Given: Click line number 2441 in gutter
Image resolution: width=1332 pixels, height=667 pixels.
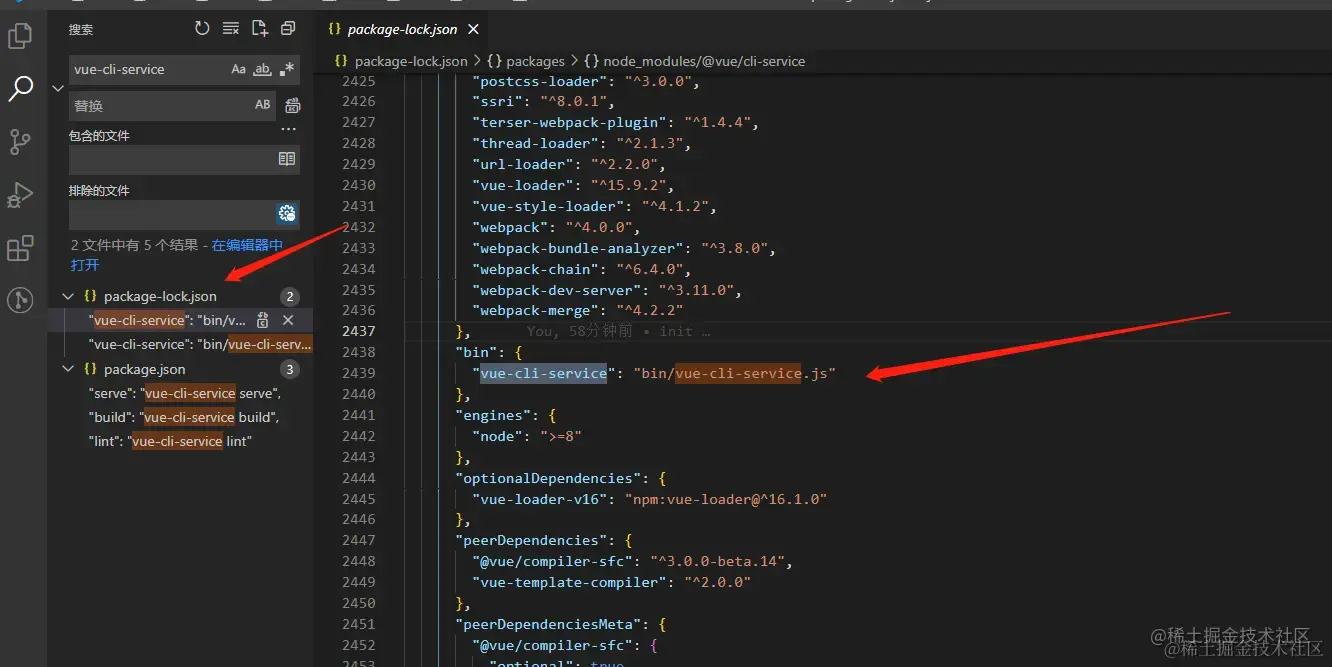Looking at the screenshot, I should pos(358,415).
